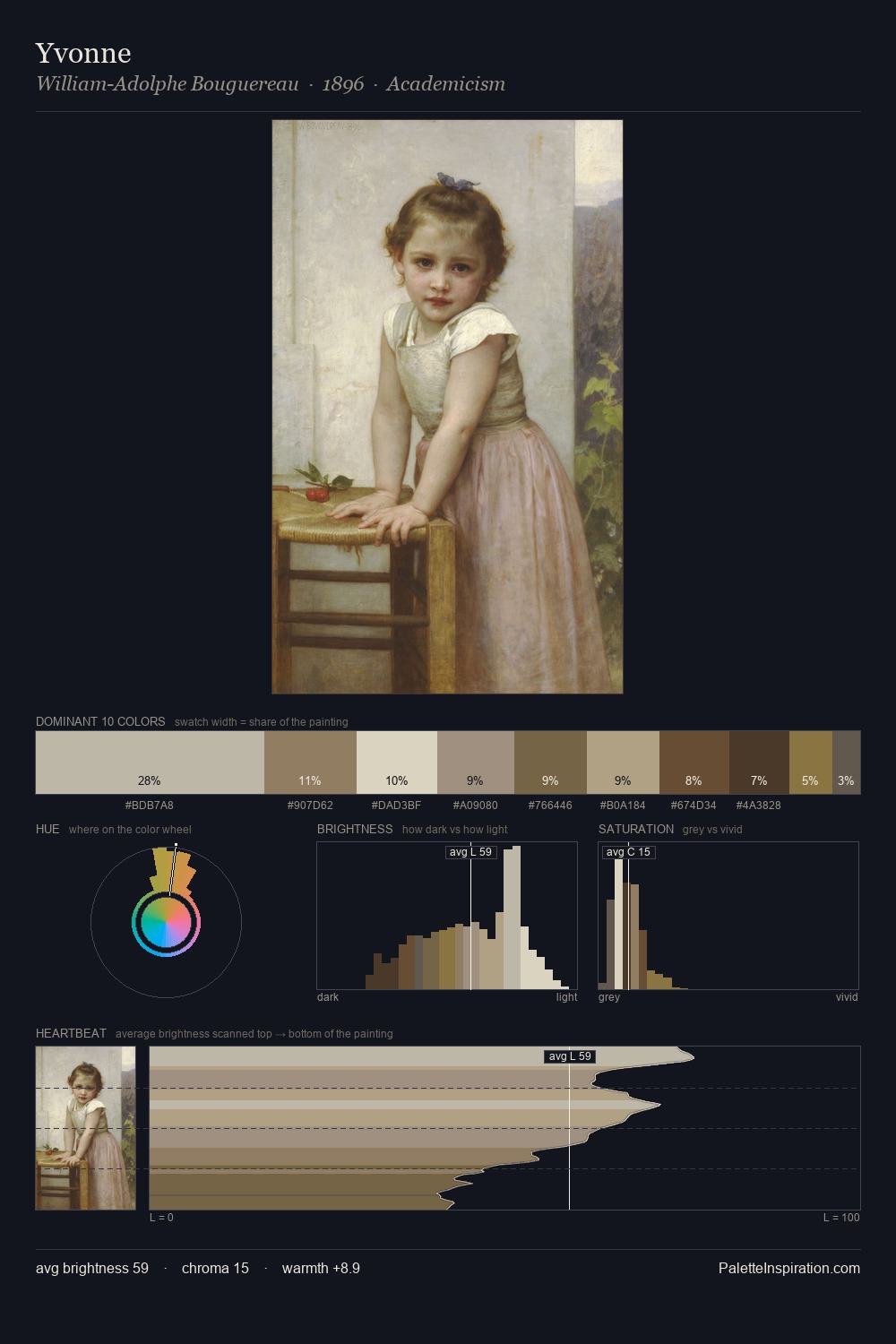Screen dimensions: 896x1344
Task: Click 'chroma 15' in footer
Action: [x=215, y=1268]
